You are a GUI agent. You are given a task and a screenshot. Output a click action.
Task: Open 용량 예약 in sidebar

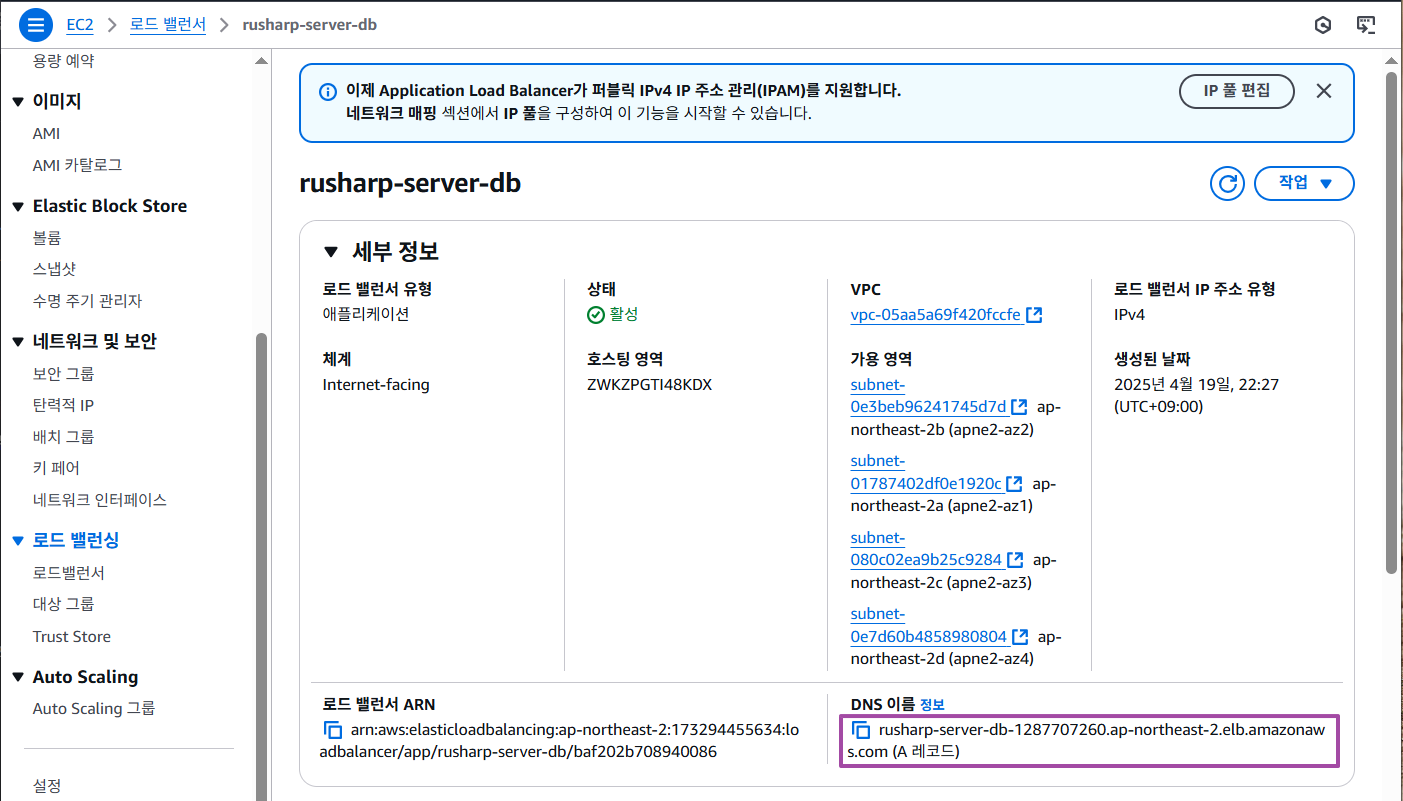pos(63,61)
